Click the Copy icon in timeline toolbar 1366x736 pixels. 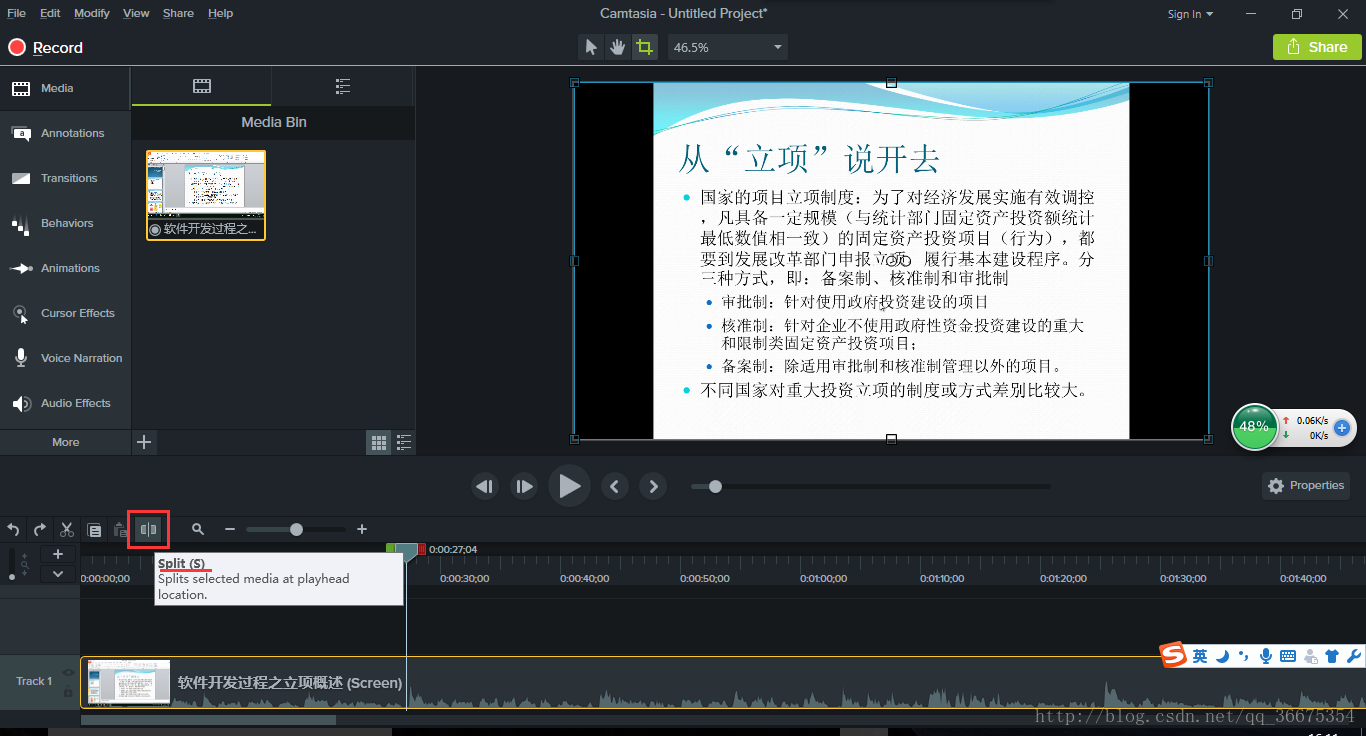94,530
